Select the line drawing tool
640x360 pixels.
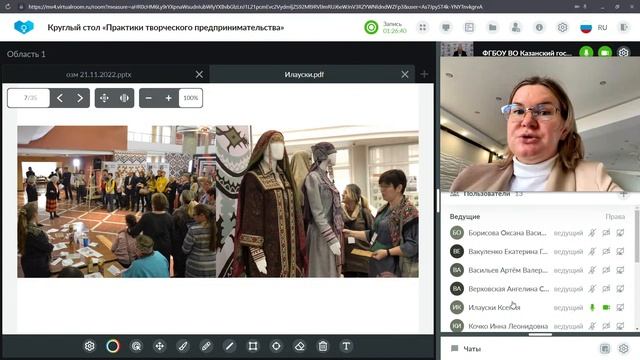tap(229, 346)
